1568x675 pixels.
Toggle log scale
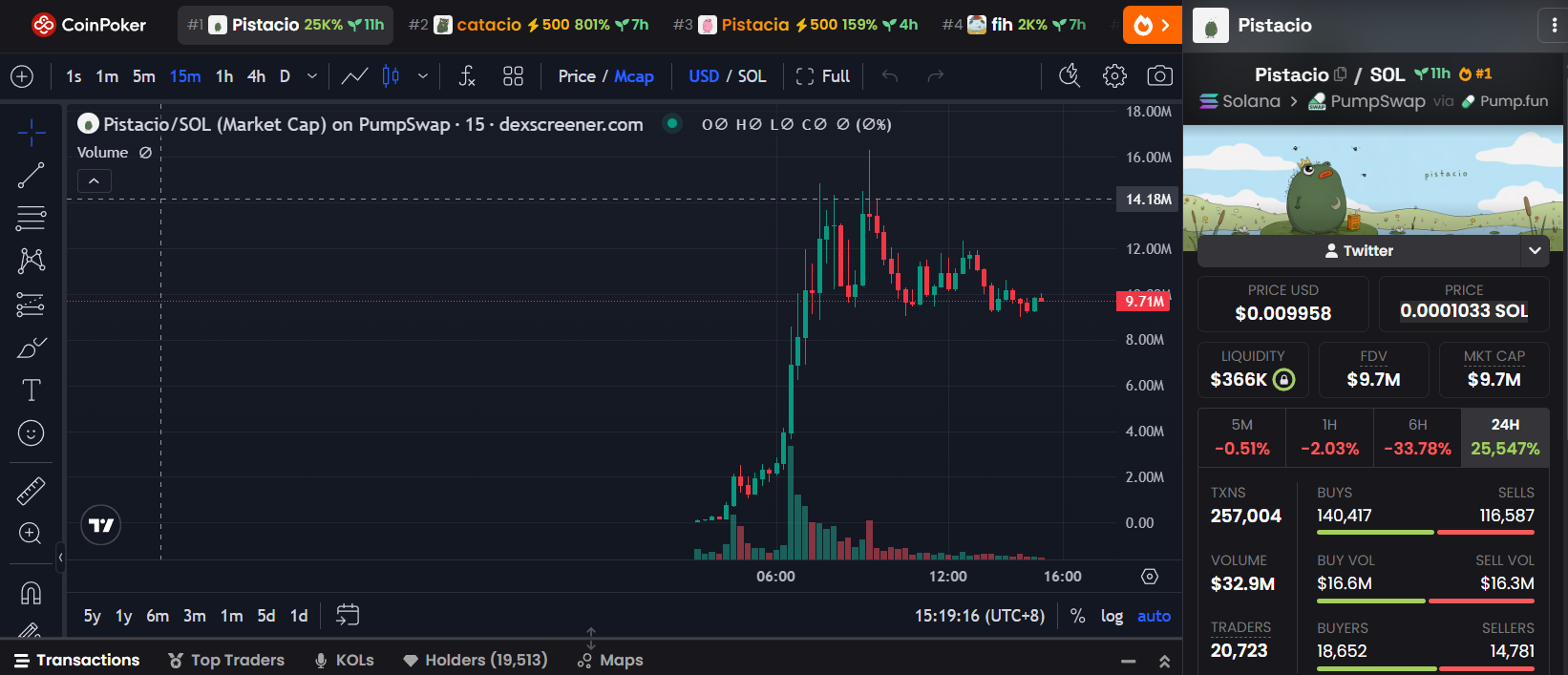click(x=1112, y=616)
